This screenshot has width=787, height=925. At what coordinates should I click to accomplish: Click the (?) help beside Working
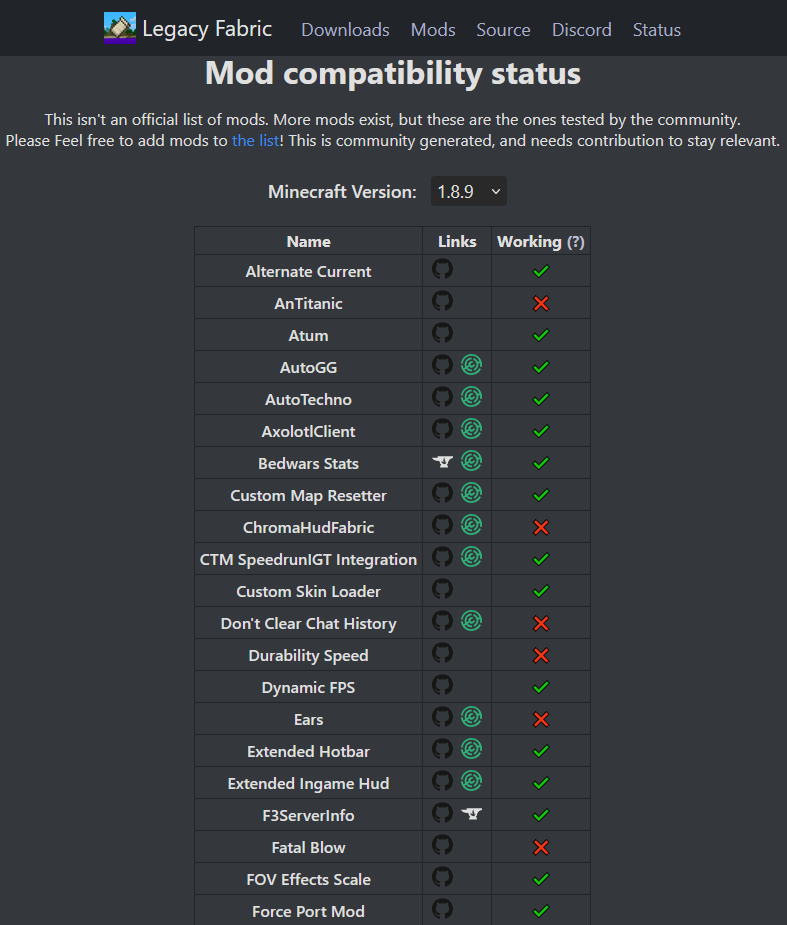[576, 242]
